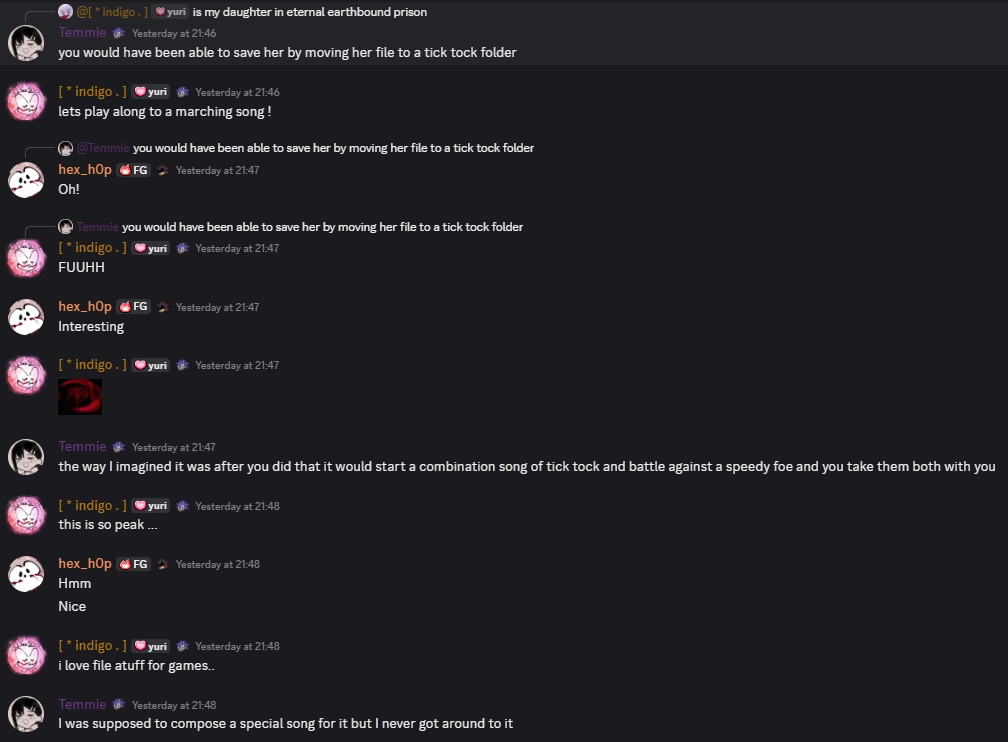Select Temmie's avatar beside the "the way I imagined it" message
Image resolution: width=1008 pixels, height=742 pixels.
[26, 456]
